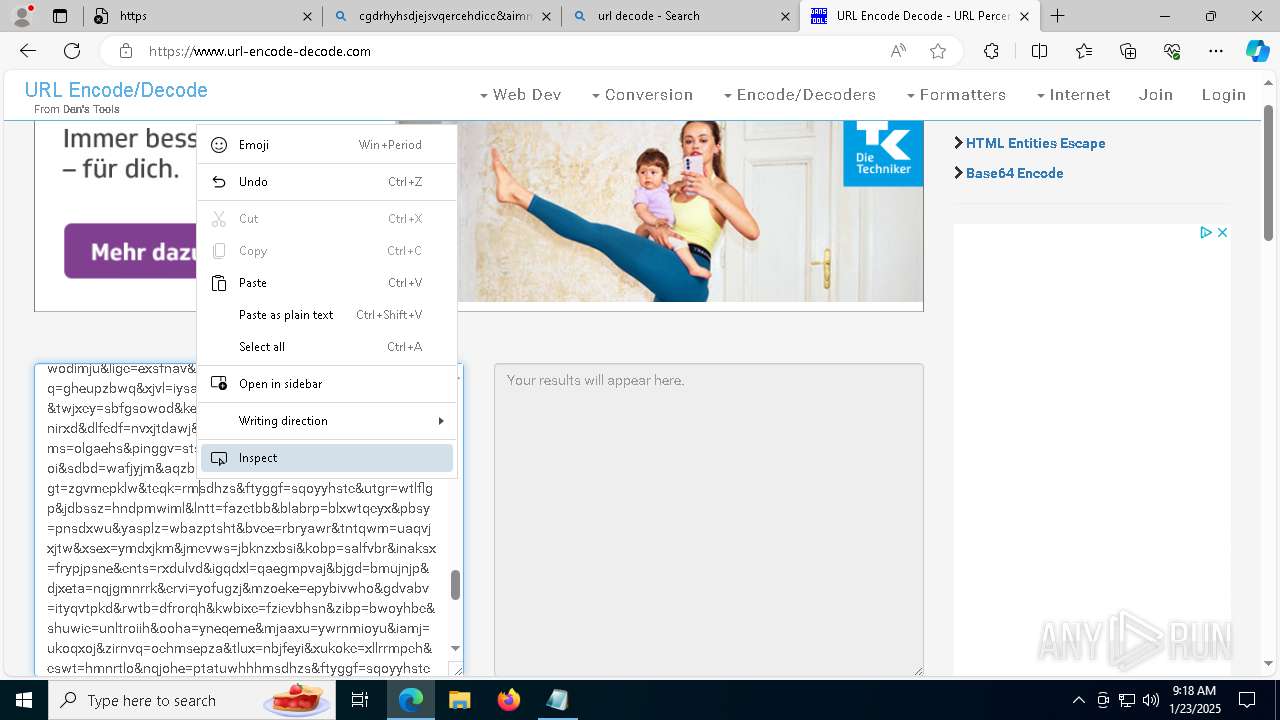Viewport: 1280px width, 720px height.
Task: Open the Split screen icon
Action: tap(1039, 51)
